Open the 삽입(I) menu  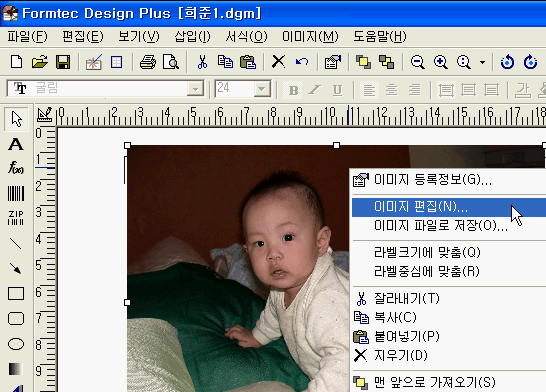(x=192, y=36)
